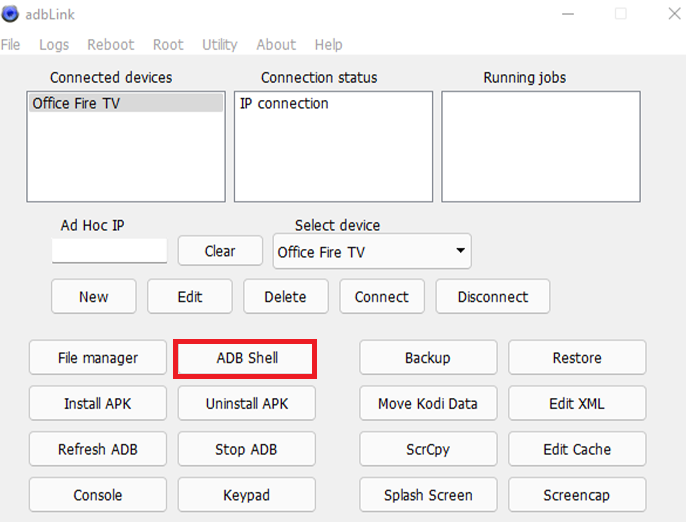The height and width of the screenshot is (522, 686).
Task: Click the Disconnect button
Action: (493, 297)
